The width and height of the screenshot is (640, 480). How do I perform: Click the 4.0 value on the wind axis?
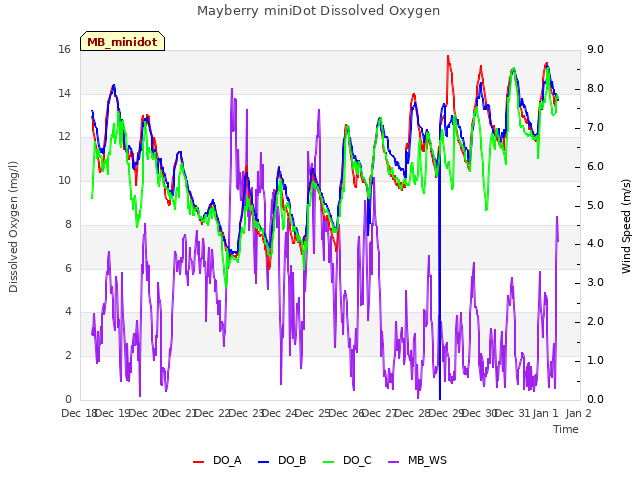point(595,244)
